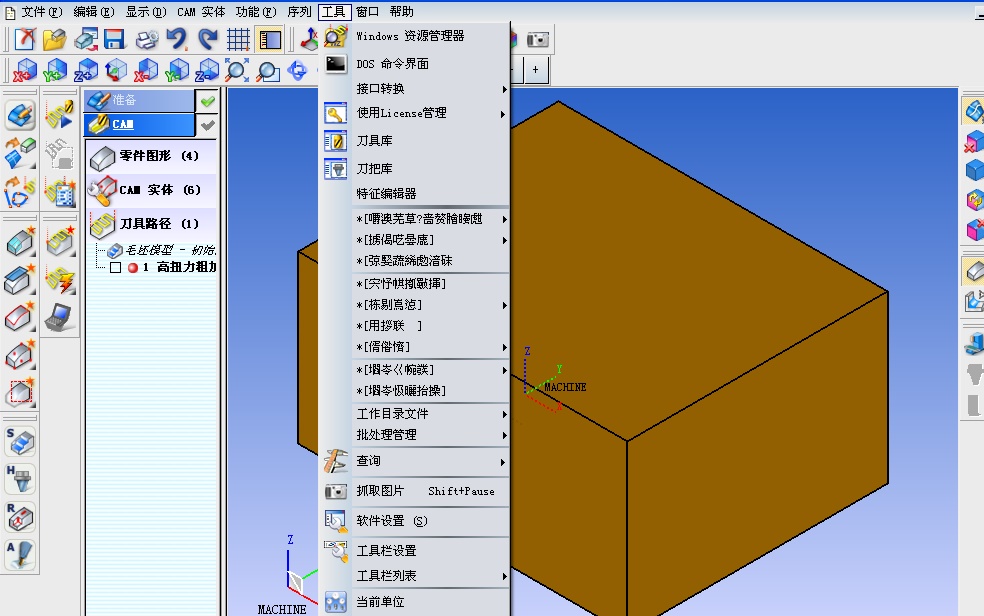Screen dimensions: 984x616
Task: Click green checkmark beside 准备
Action: (x=208, y=100)
